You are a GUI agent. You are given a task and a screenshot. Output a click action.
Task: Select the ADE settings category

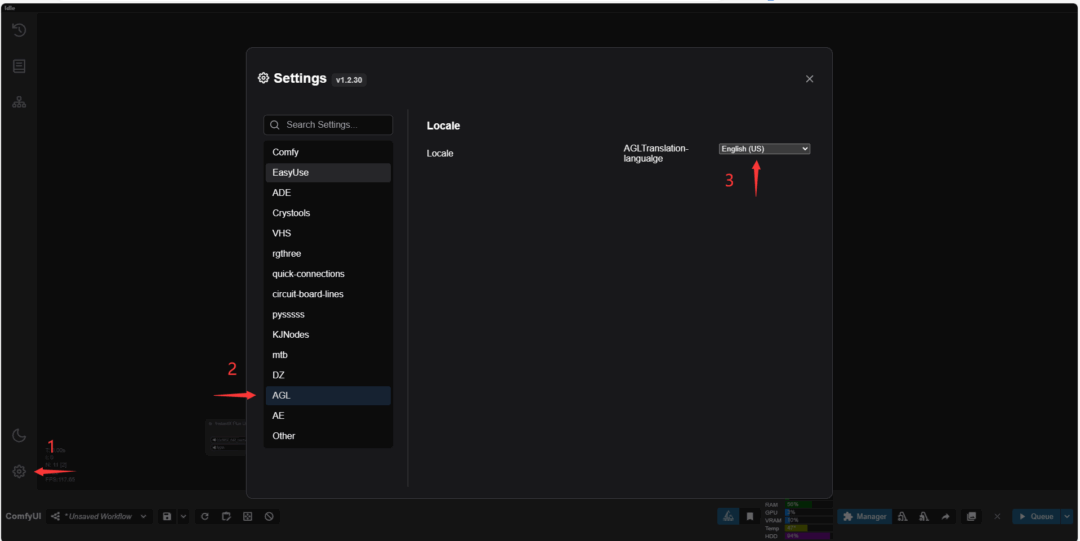pos(328,193)
